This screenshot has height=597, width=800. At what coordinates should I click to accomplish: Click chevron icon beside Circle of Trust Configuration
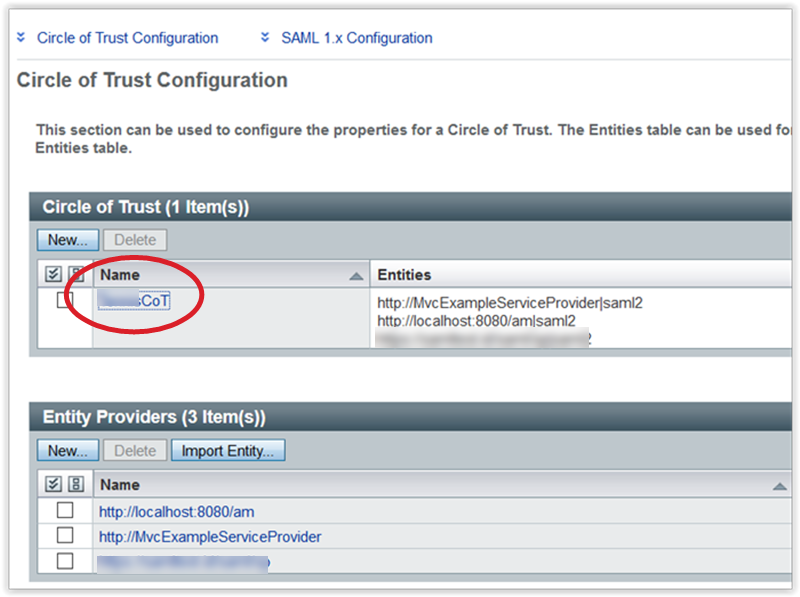22,37
